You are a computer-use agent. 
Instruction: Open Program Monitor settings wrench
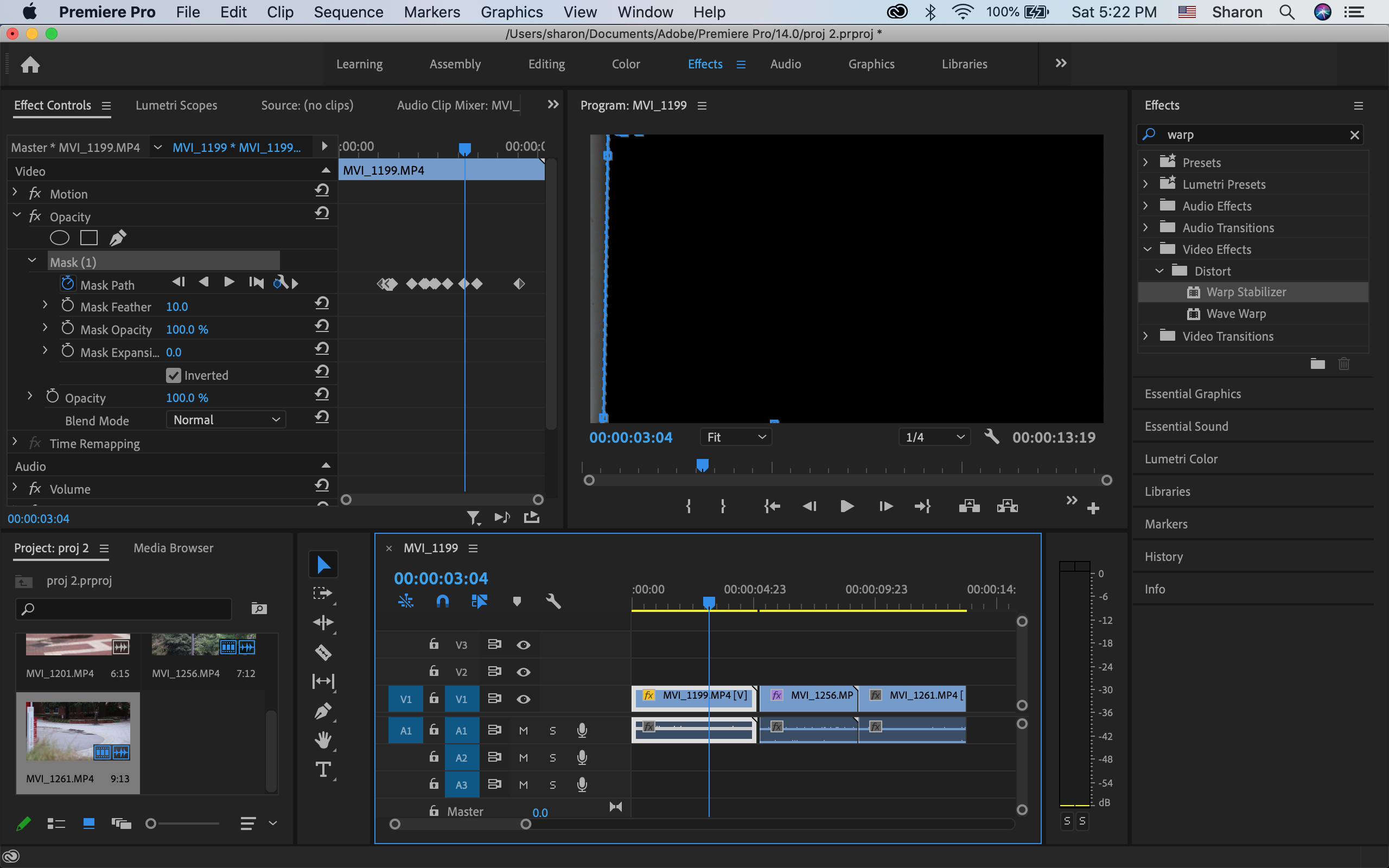click(x=992, y=437)
